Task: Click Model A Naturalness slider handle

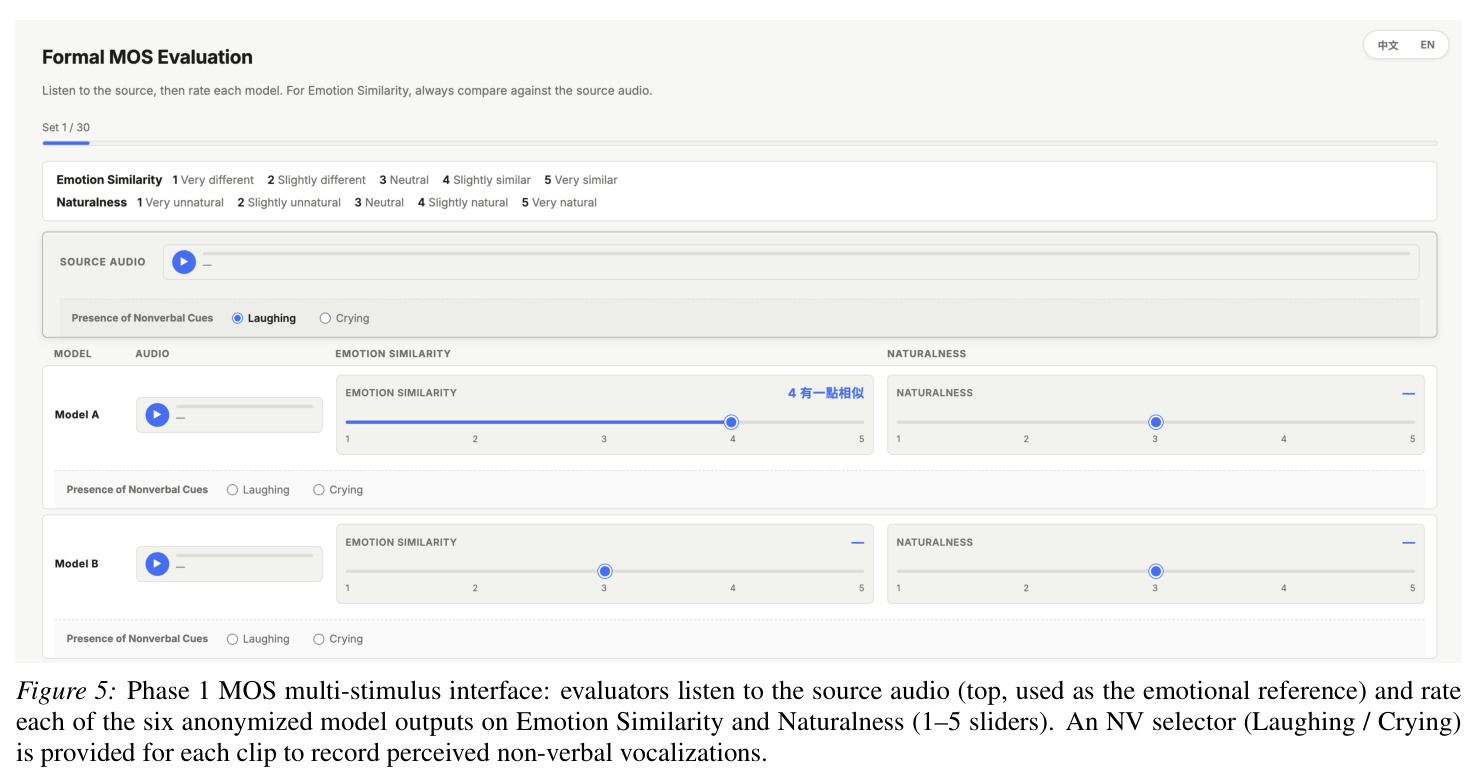Action: [1156, 422]
